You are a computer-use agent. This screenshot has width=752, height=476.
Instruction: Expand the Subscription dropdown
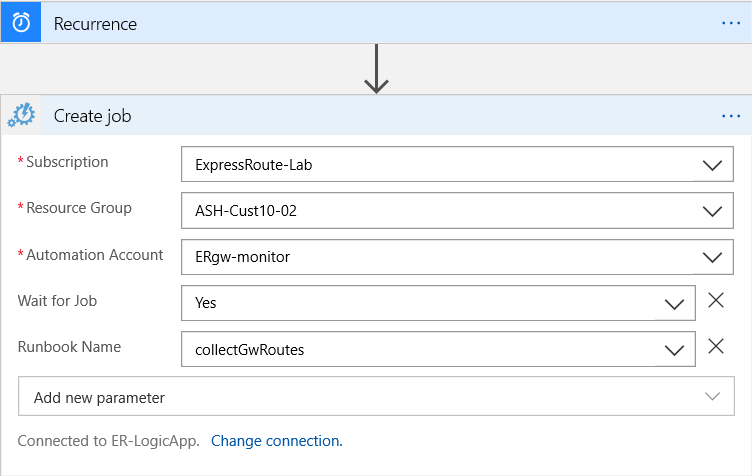click(712, 165)
